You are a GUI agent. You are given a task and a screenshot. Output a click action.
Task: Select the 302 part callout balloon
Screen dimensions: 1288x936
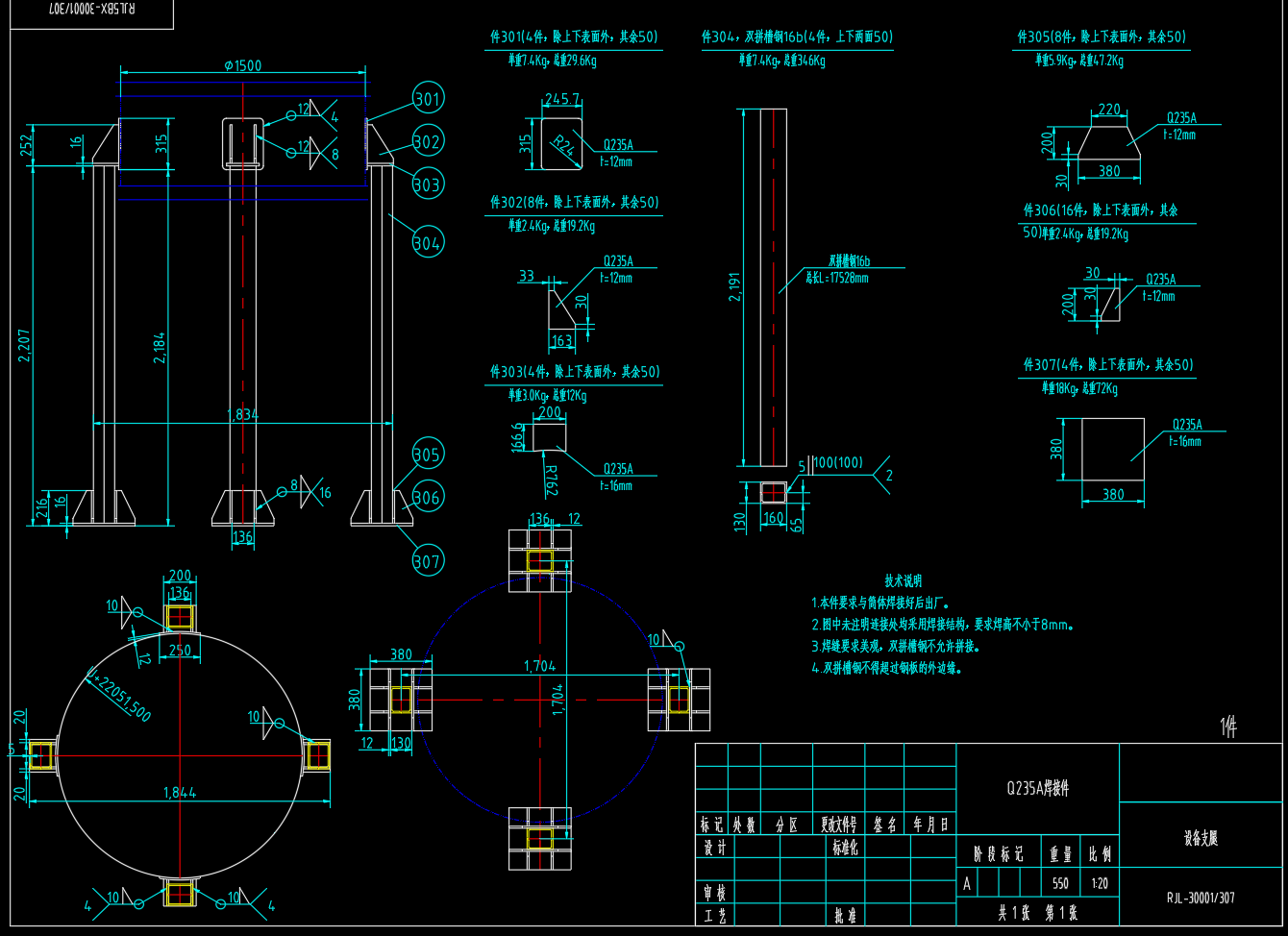tap(428, 141)
